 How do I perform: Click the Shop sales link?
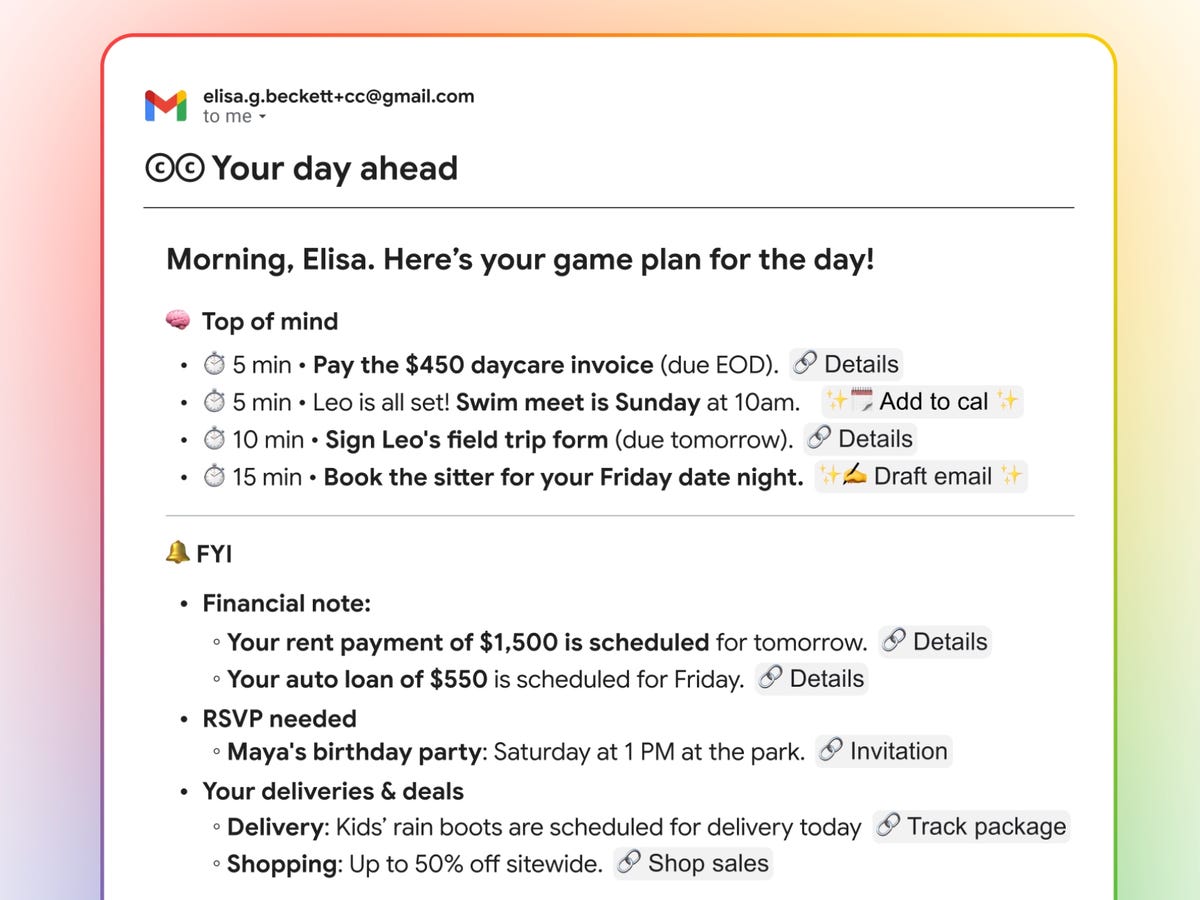[694, 863]
